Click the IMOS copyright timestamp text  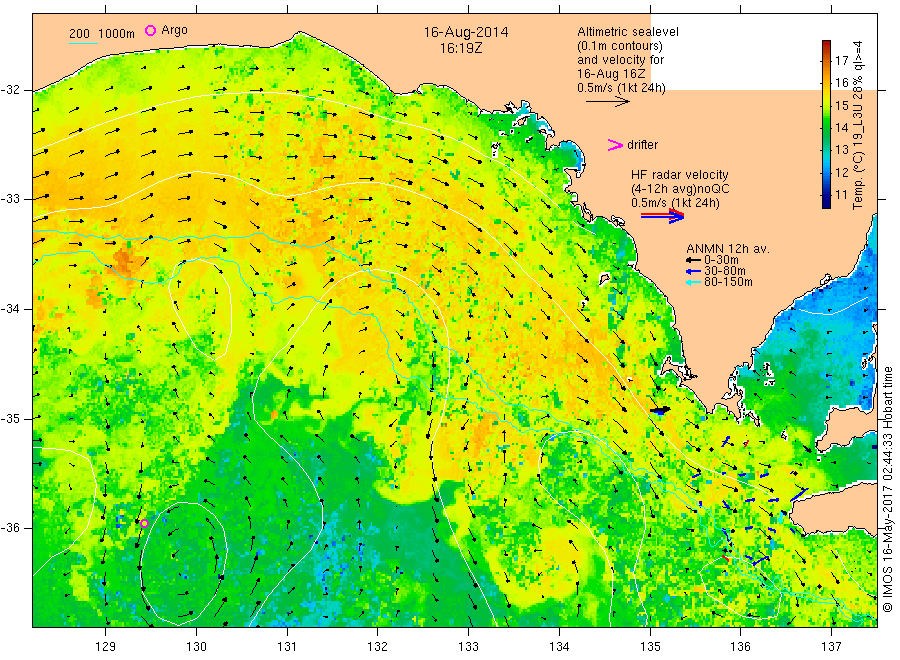click(x=887, y=489)
